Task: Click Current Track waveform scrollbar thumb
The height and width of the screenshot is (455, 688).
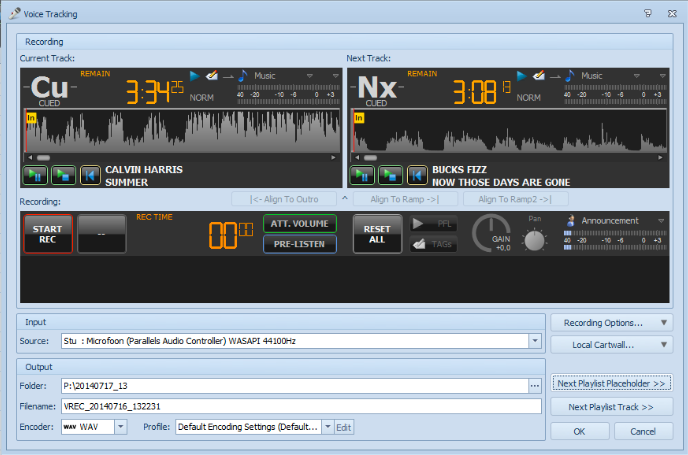Action: [43, 157]
